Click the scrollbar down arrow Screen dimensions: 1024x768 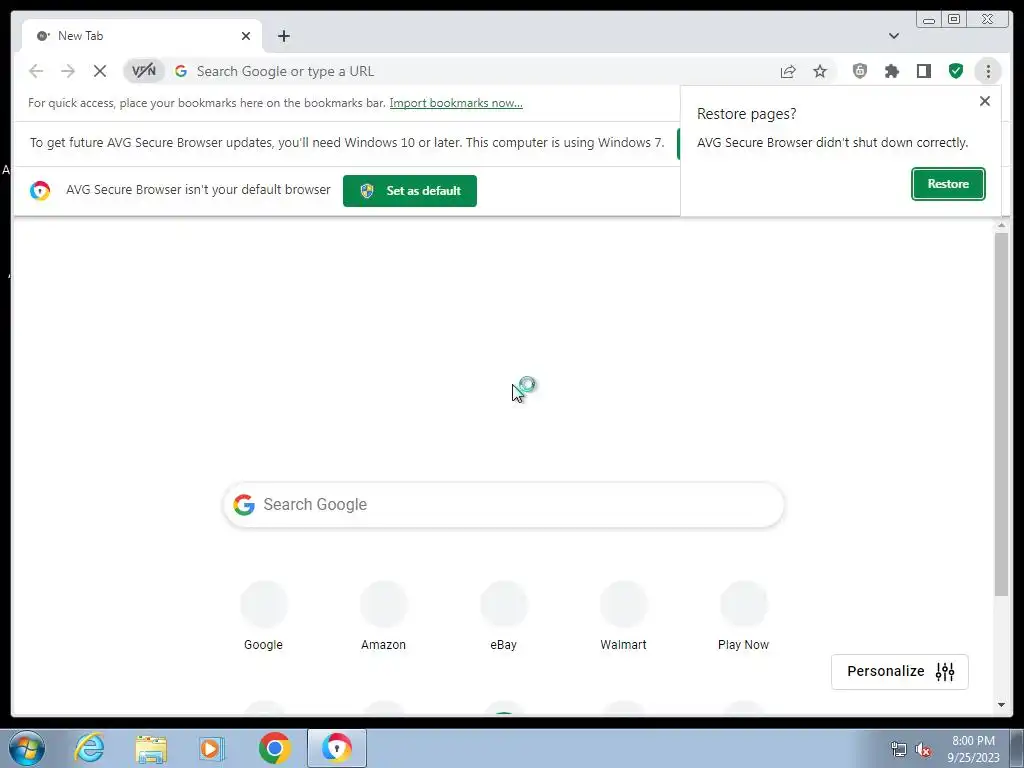1001,705
